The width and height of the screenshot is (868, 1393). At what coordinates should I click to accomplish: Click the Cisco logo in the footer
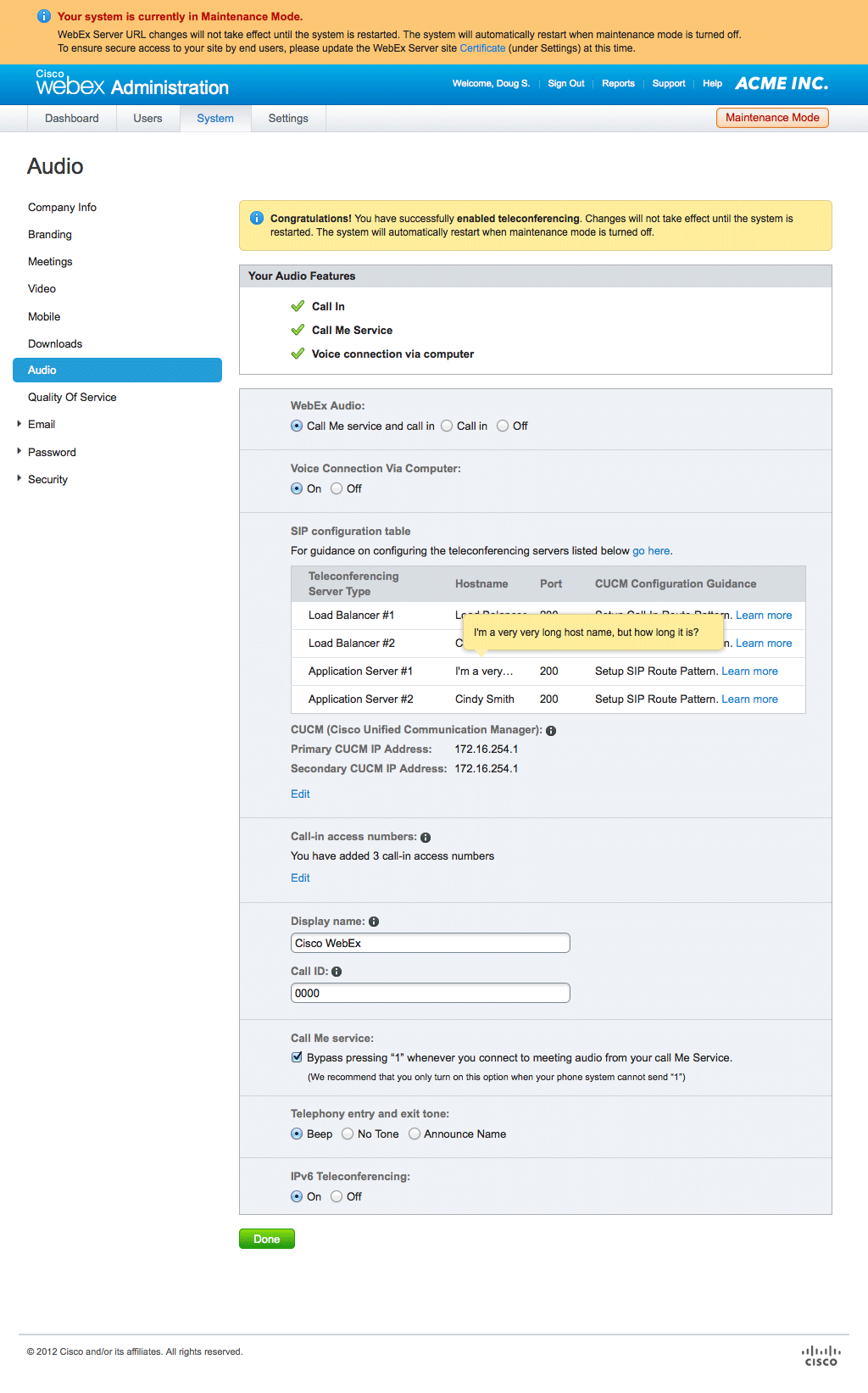point(821,1356)
